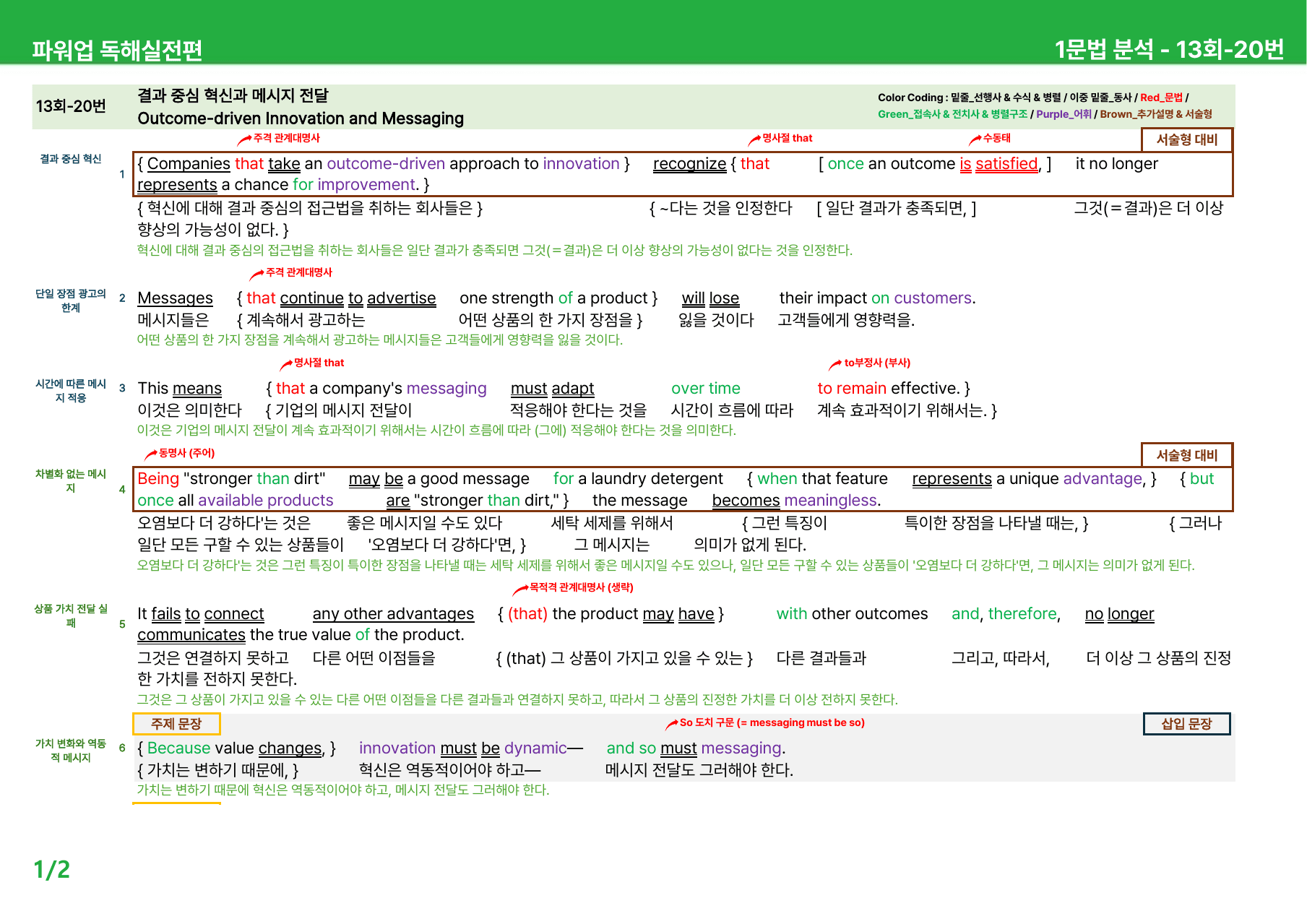Click the underlined word 'communicates'
The width and height of the screenshot is (1307, 924).
(x=191, y=635)
